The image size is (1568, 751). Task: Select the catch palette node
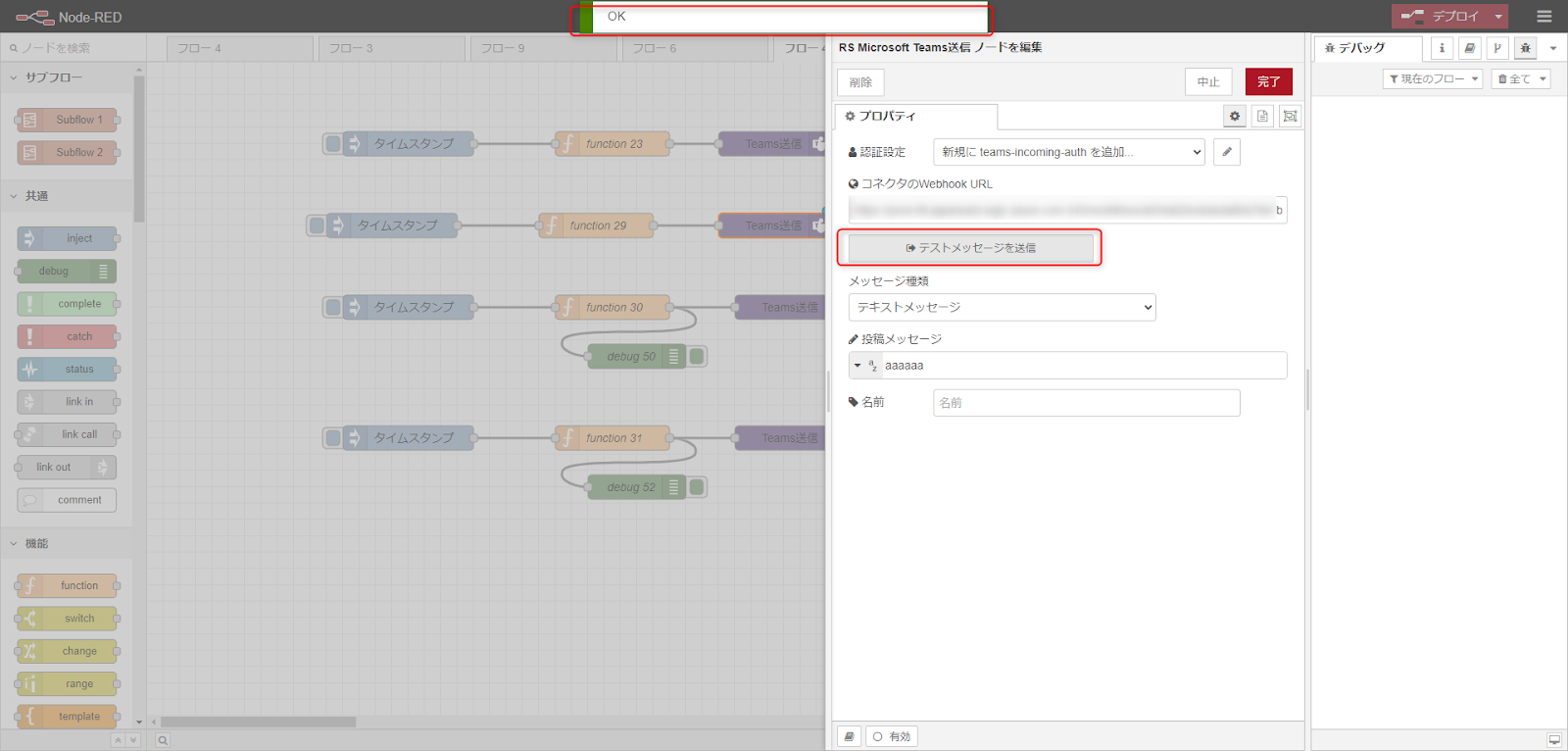(67, 336)
